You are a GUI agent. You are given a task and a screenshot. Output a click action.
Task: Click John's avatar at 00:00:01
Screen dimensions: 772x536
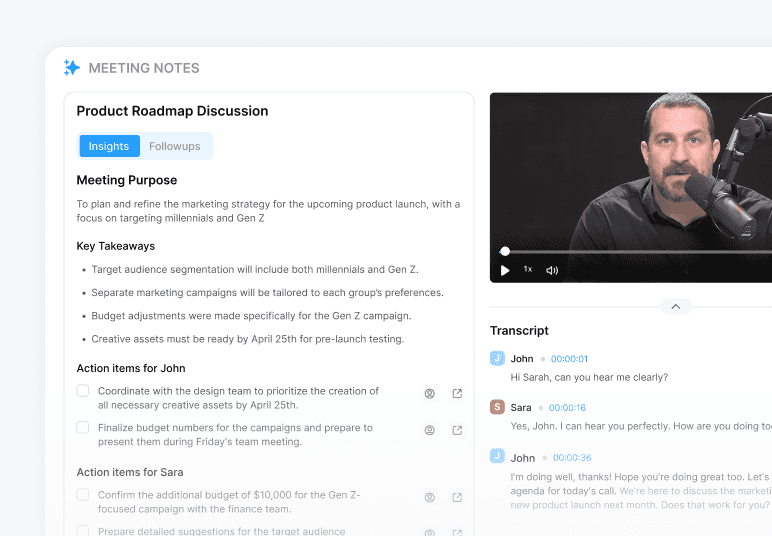(497, 358)
